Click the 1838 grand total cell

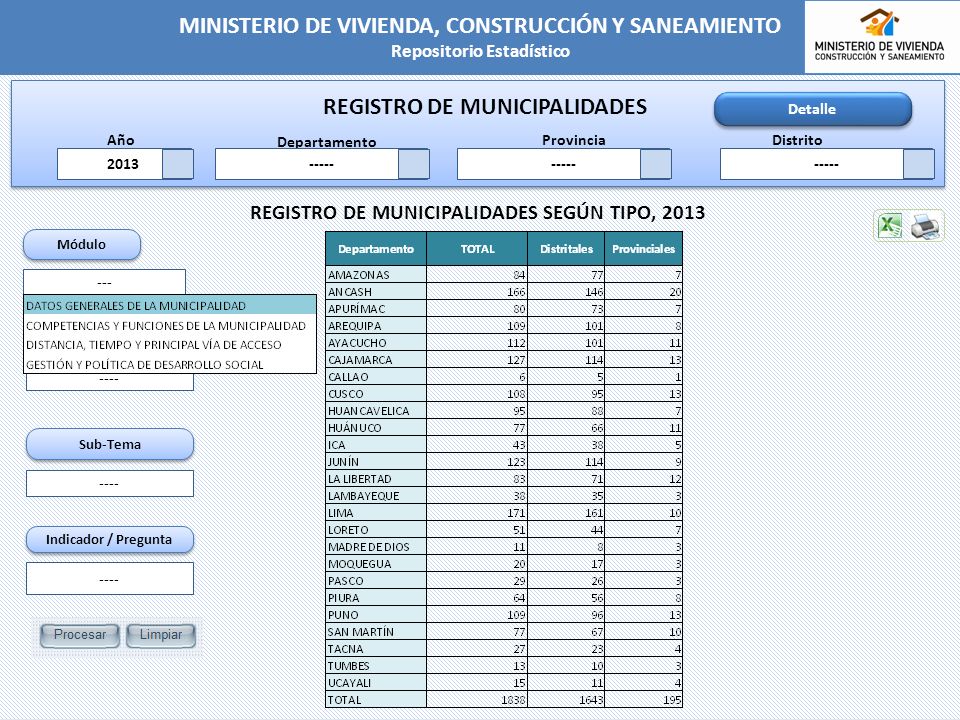coord(477,700)
